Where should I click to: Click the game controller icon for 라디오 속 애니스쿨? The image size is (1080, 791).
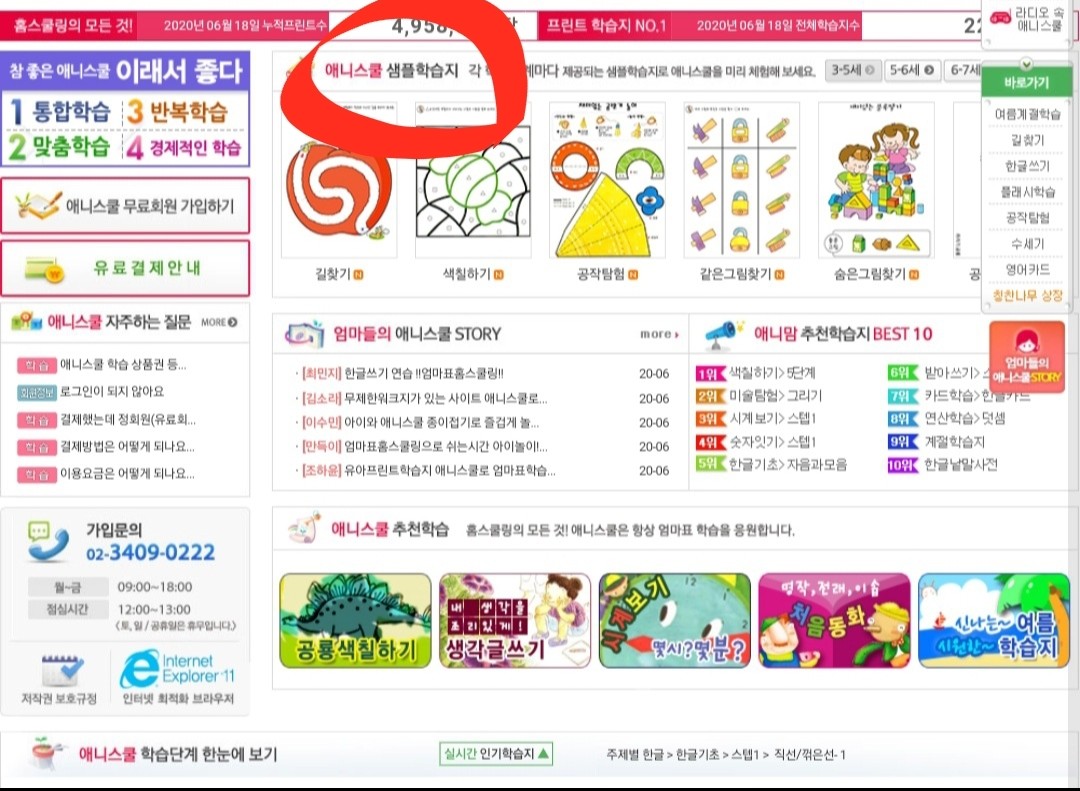tap(1000, 18)
